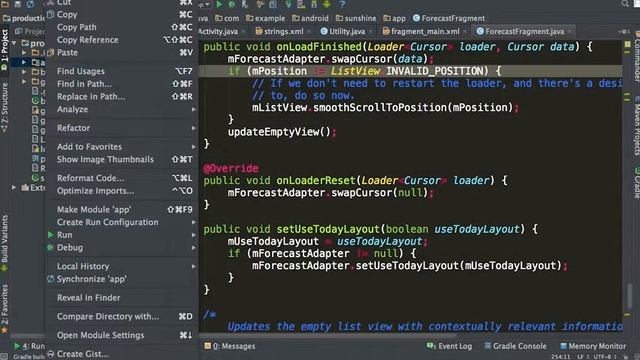The image size is (640, 360).
Task: Close the ForecastFragment.java tab
Action: point(569,31)
